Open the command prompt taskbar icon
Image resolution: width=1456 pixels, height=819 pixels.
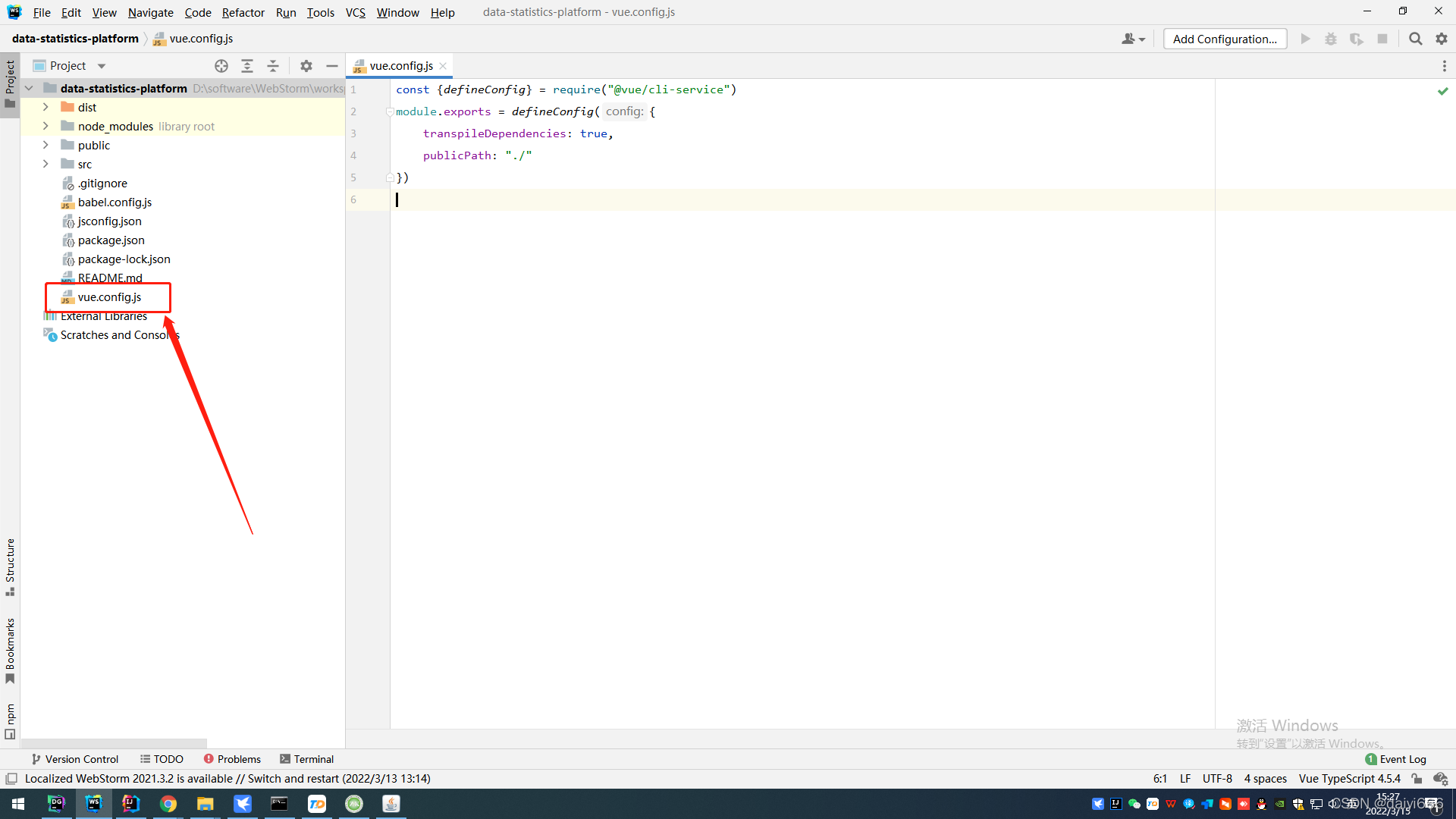pos(280,804)
